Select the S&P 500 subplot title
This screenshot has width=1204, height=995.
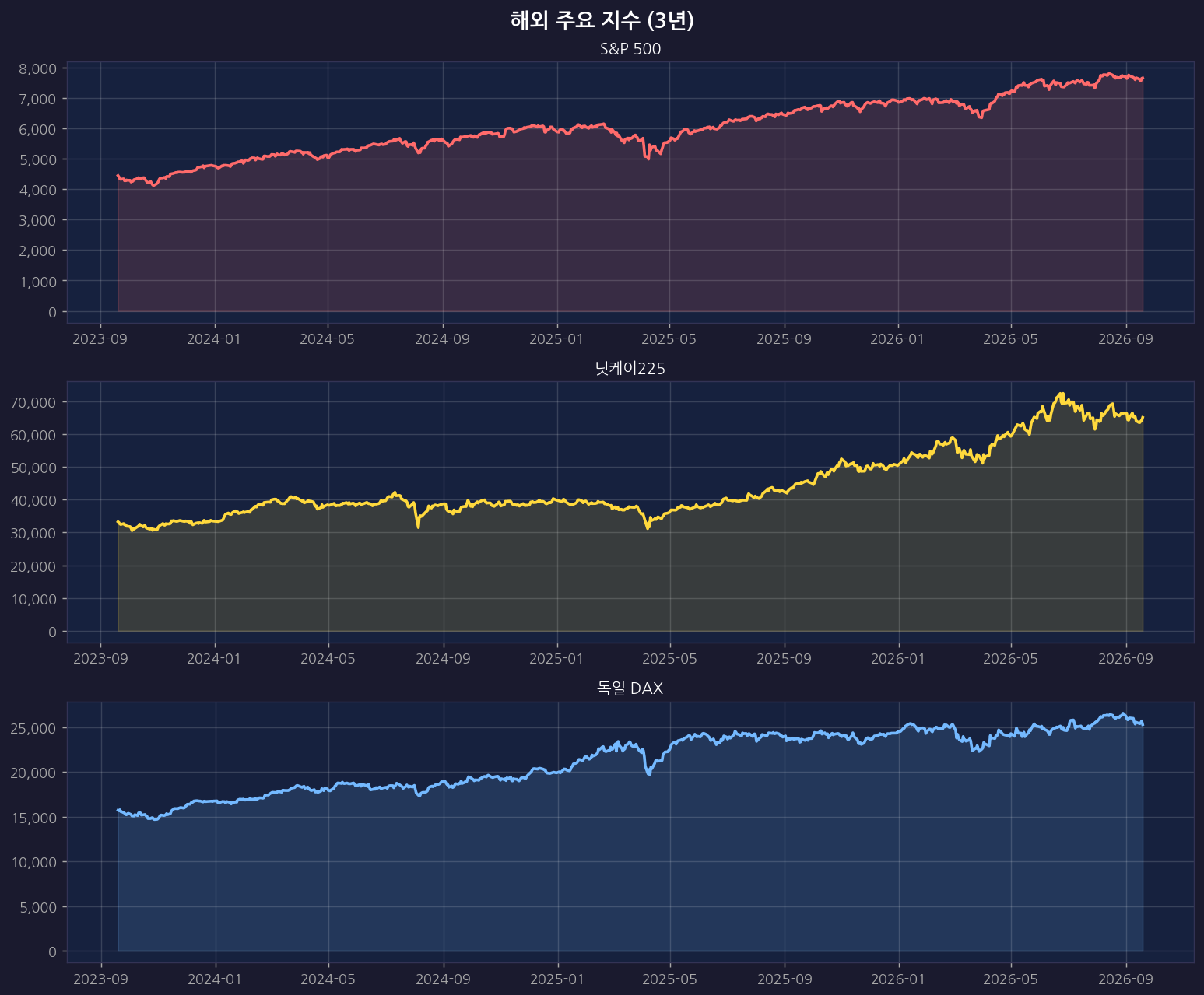coord(630,50)
